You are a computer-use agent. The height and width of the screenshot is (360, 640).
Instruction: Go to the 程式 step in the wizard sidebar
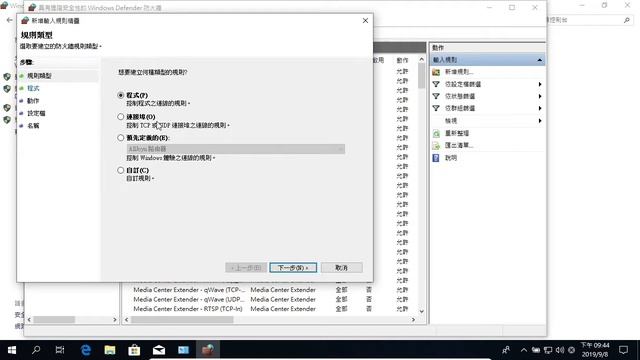point(33,88)
